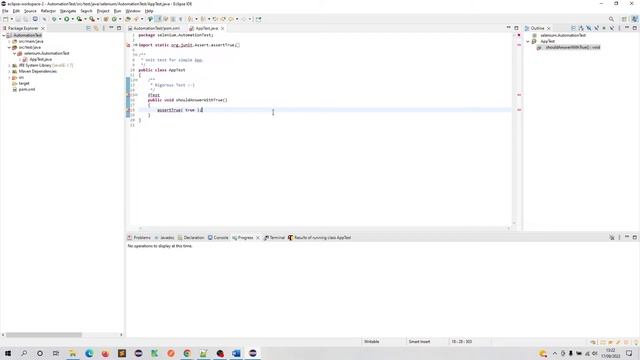Screen dimensions: 640x360
Task: Toggle Link with Editor in Package Explorer
Action: click(x=96, y=28)
